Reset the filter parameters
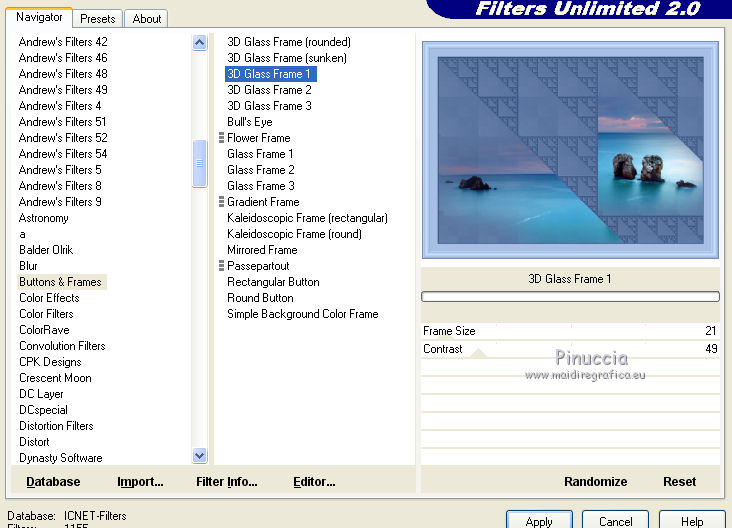This screenshot has height=528, width=732. click(679, 481)
